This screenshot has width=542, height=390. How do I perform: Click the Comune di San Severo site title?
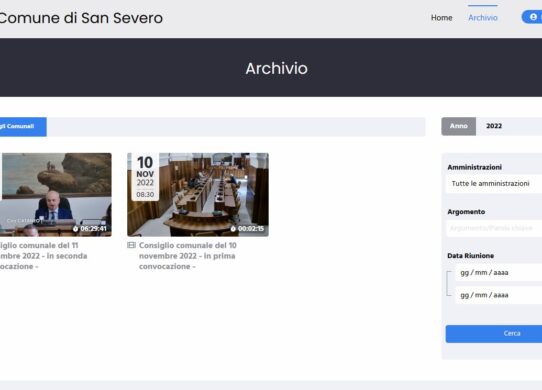pyautogui.click(x=81, y=18)
